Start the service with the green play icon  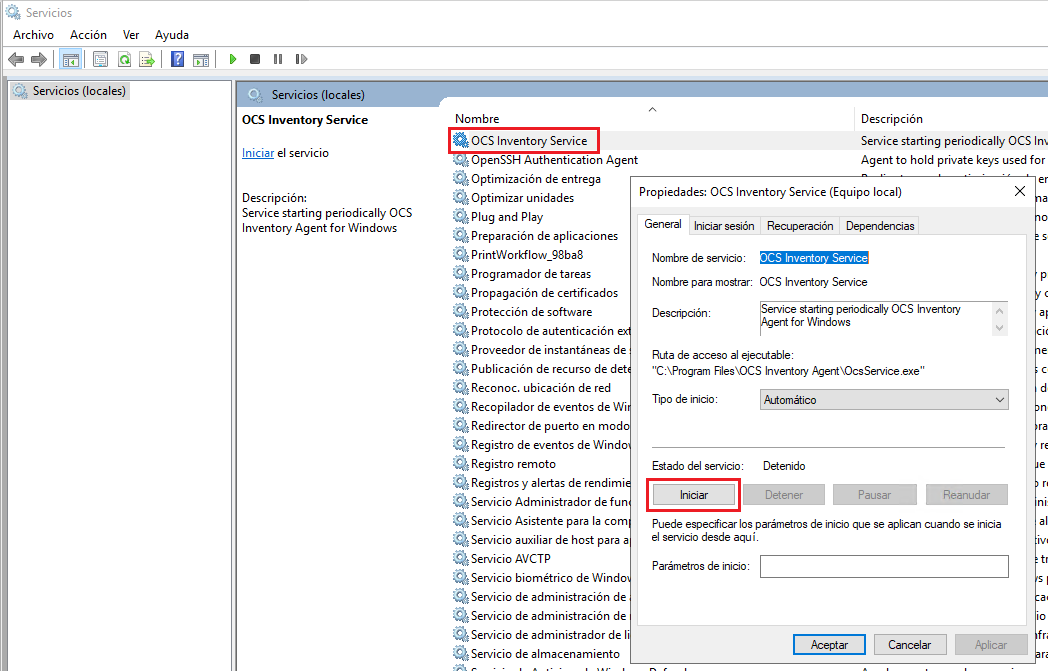coord(231,59)
